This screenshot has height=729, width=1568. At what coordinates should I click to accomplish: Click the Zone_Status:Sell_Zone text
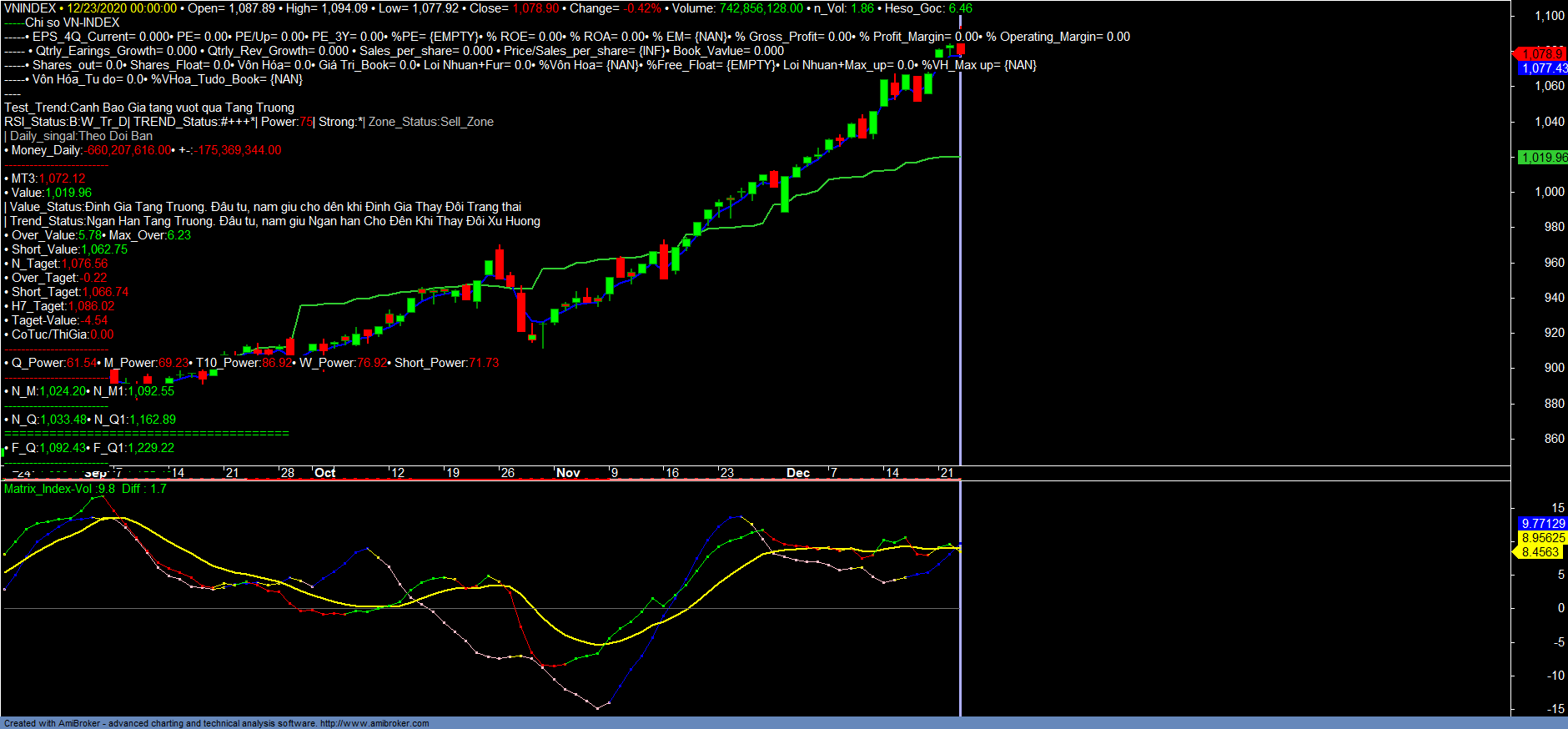(431, 122)
